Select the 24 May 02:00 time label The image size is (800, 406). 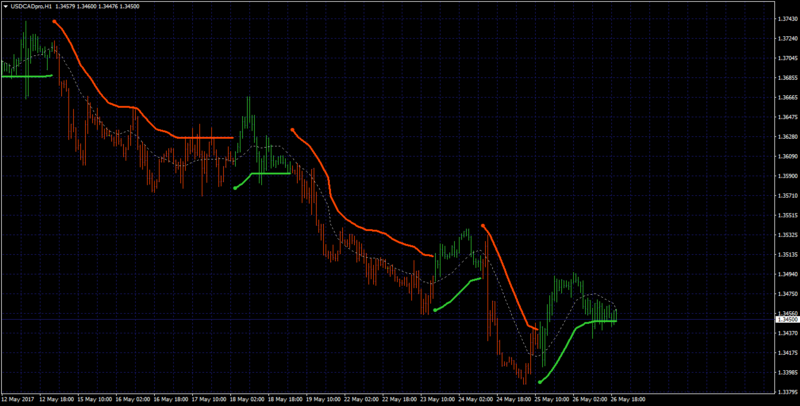click(474, 397)
